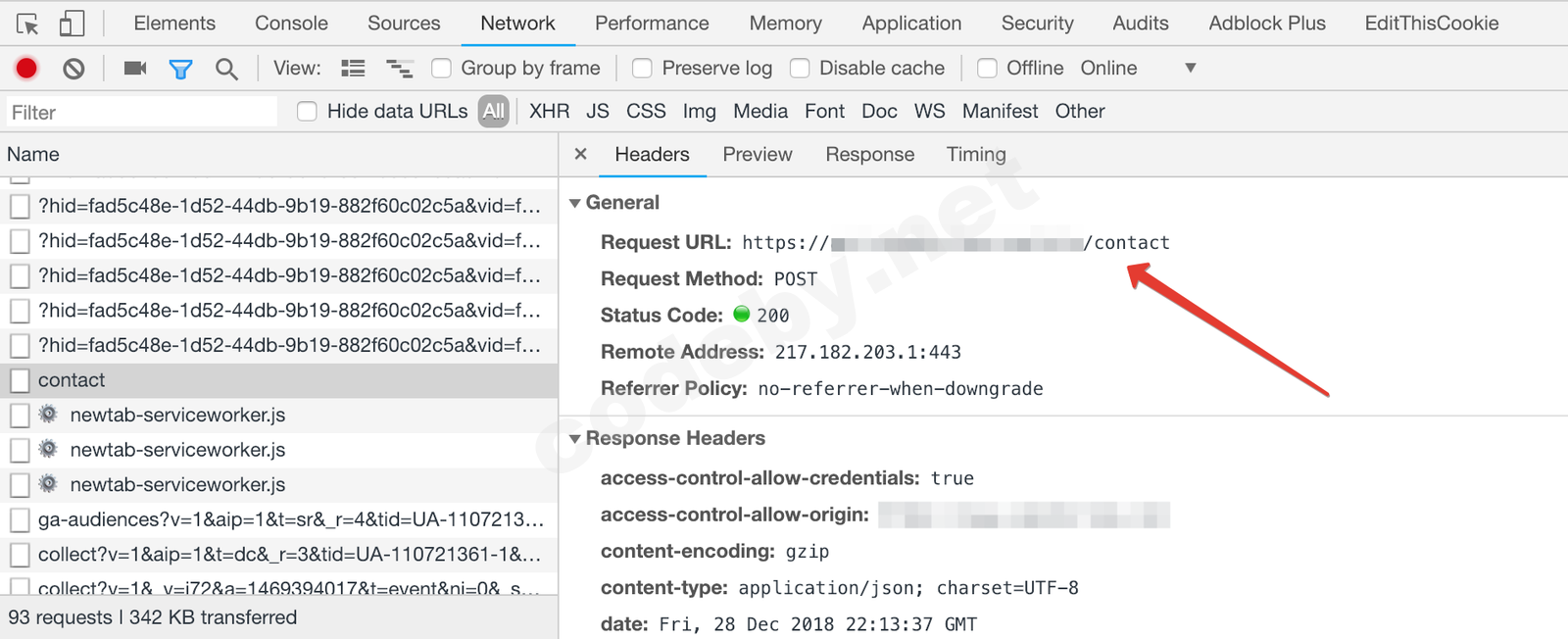Click the capture screenshots camera icon
This screenshot has height=639, width=1568.
click(x=135, y=69)
